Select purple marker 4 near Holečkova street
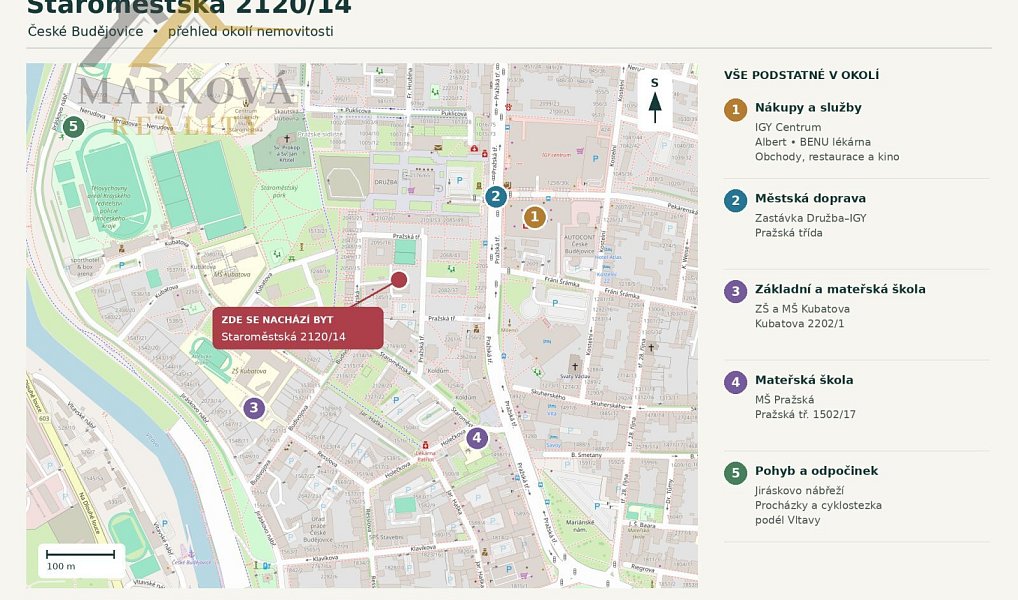1018x600 pixels. 477,438
